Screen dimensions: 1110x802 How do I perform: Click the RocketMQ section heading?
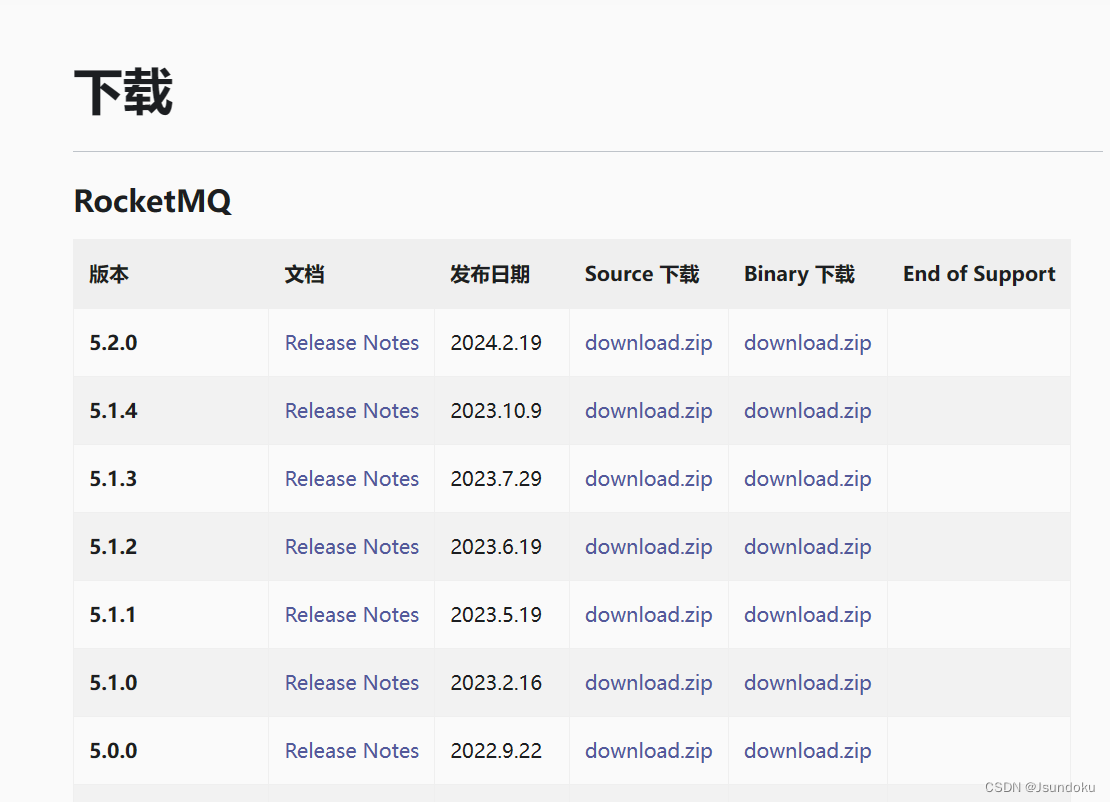[152, 201]
